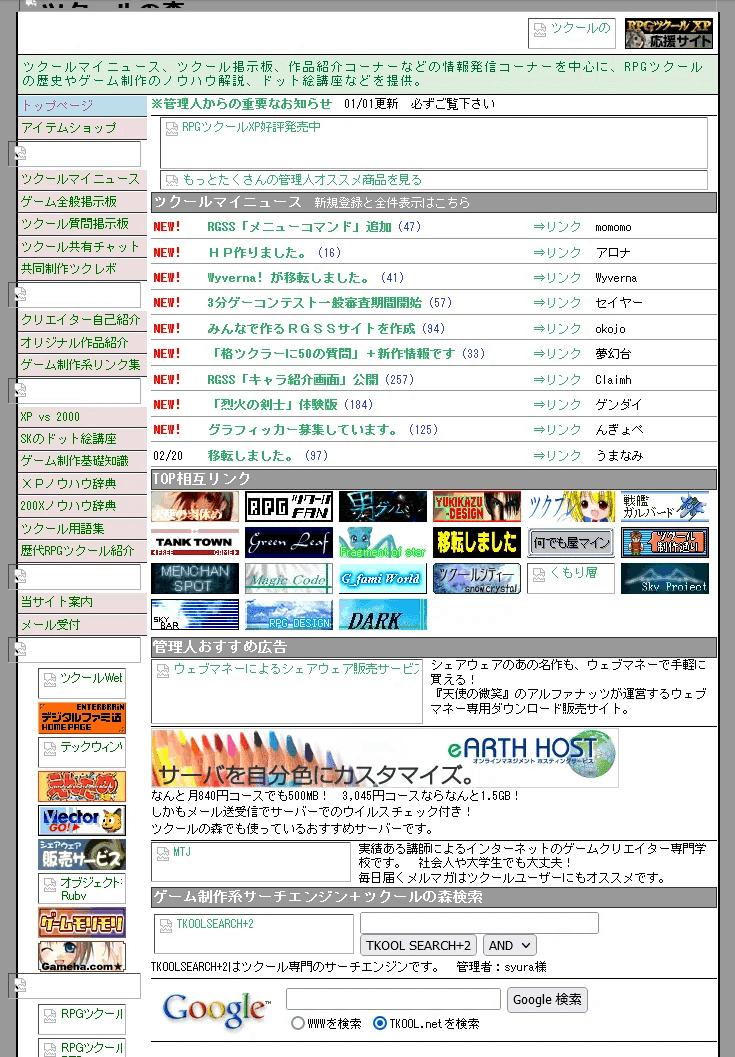The height and width of the screenshot is (1057, 735).
Task: Open 3分ゲーコンテスト一般審査期間開始 news
Action: pyautogui.click(x=314, y=303)
